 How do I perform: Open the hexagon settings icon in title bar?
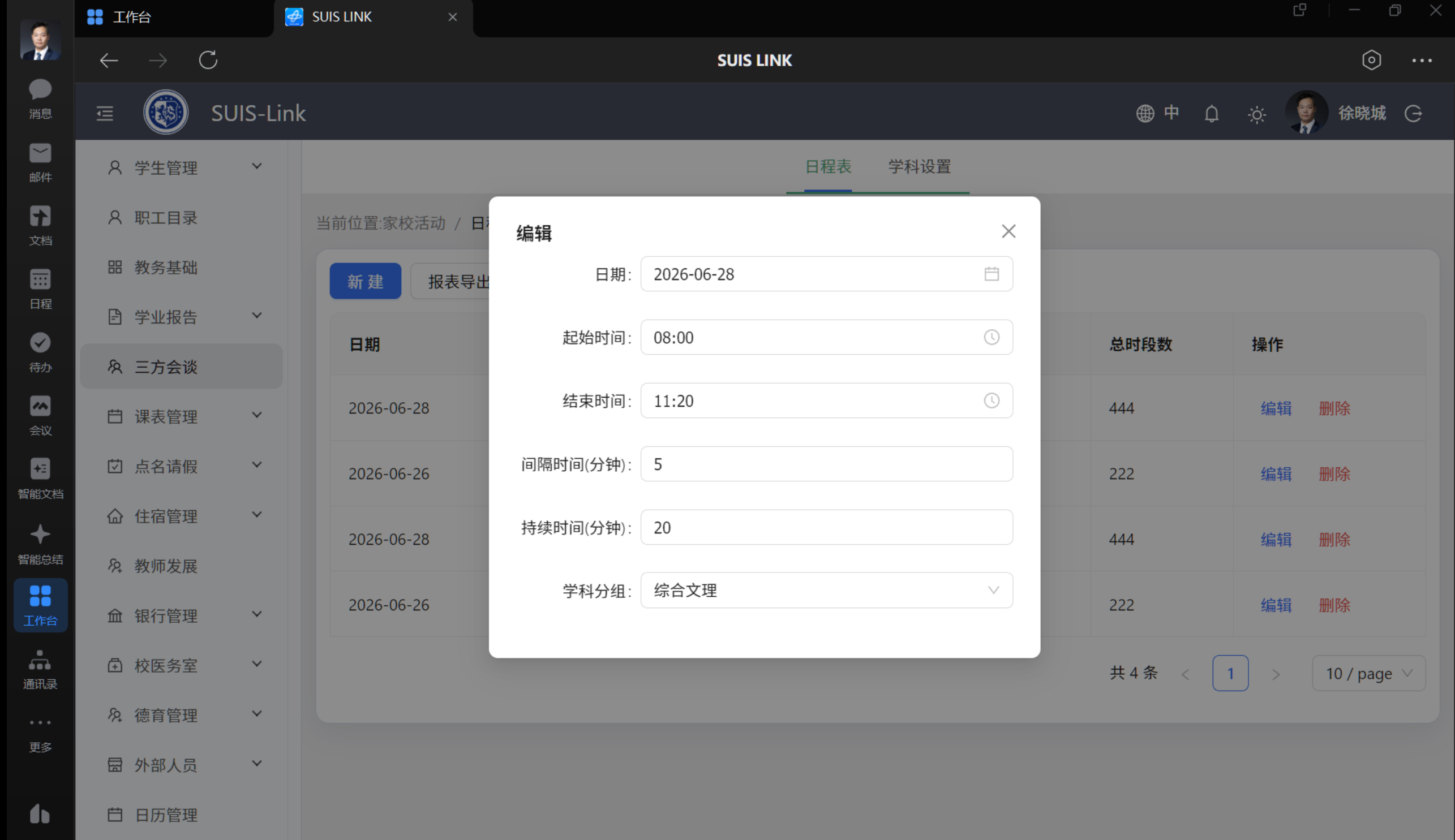pyautogui.click(x=1371, y=60)
